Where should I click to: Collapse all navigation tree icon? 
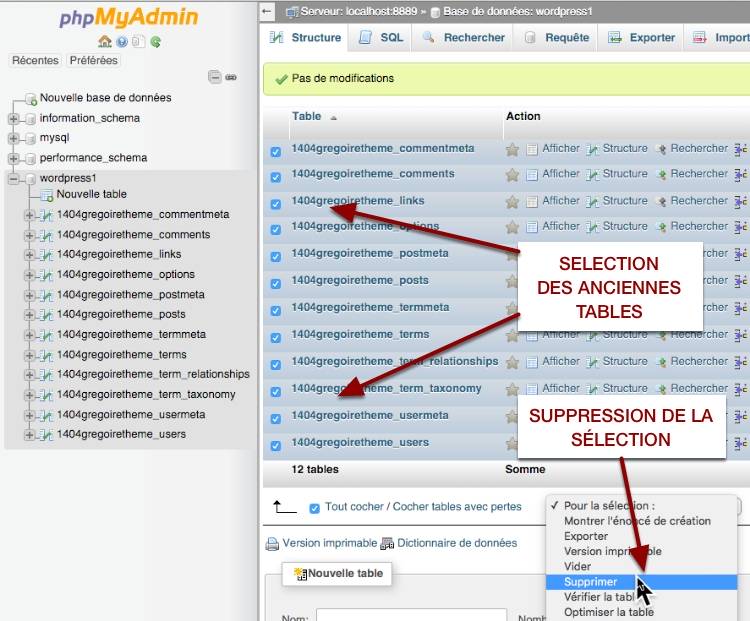(215, 77)
